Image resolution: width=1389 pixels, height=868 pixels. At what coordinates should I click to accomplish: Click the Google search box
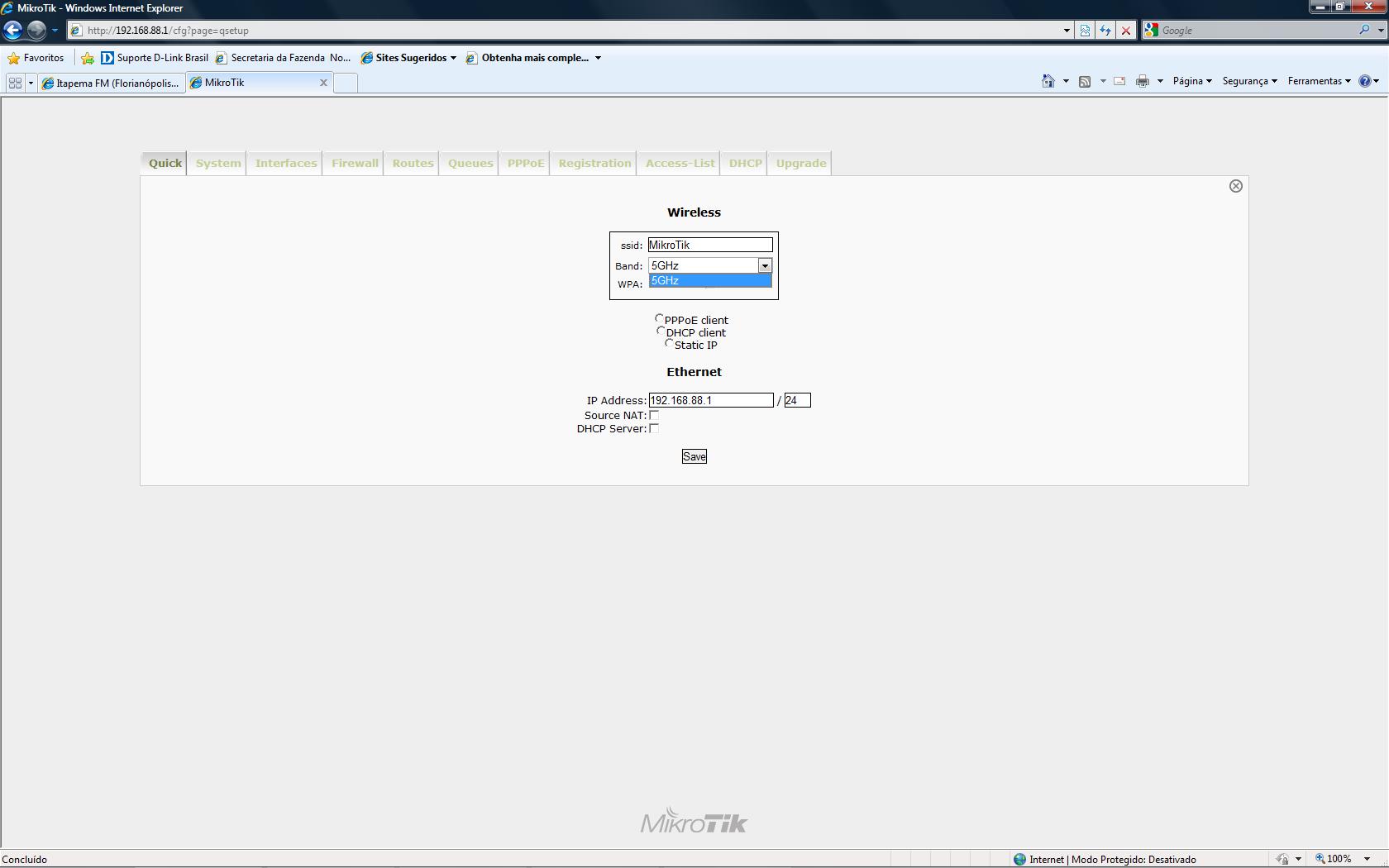click(1257, 31)
